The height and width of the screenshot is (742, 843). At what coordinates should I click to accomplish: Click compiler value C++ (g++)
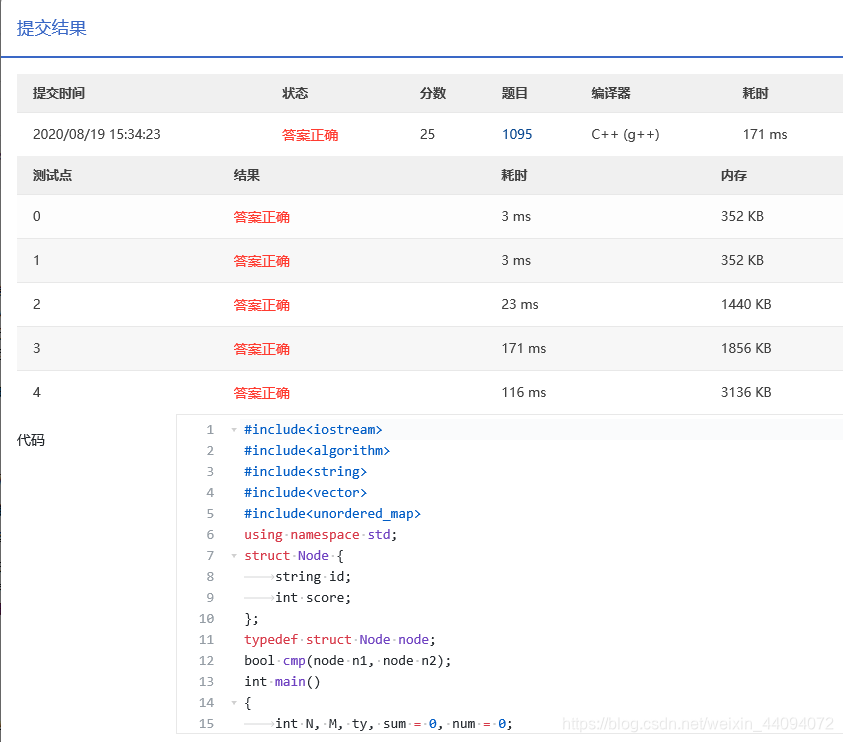point(625,134)
